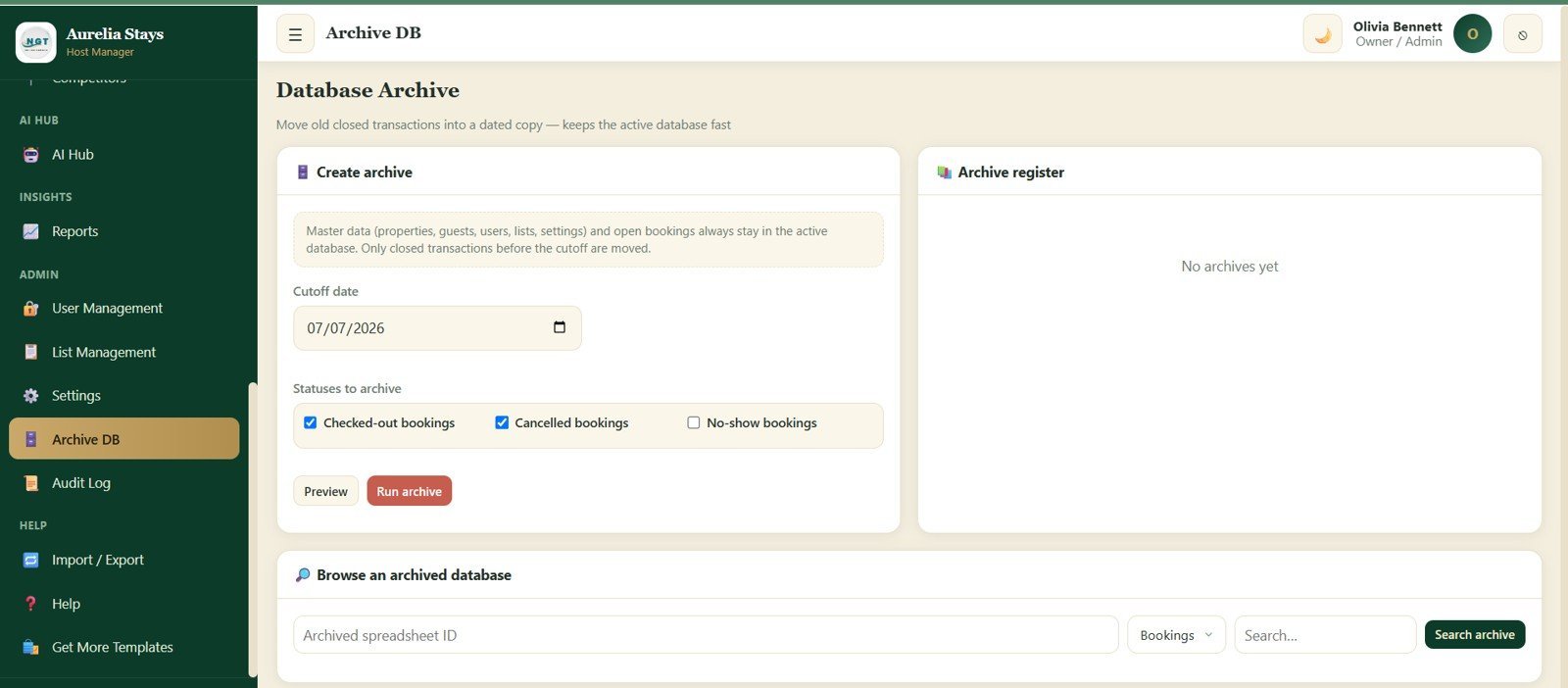Open the Audit Log page
Screen dimensions: 1568x688
coord(123,483)
